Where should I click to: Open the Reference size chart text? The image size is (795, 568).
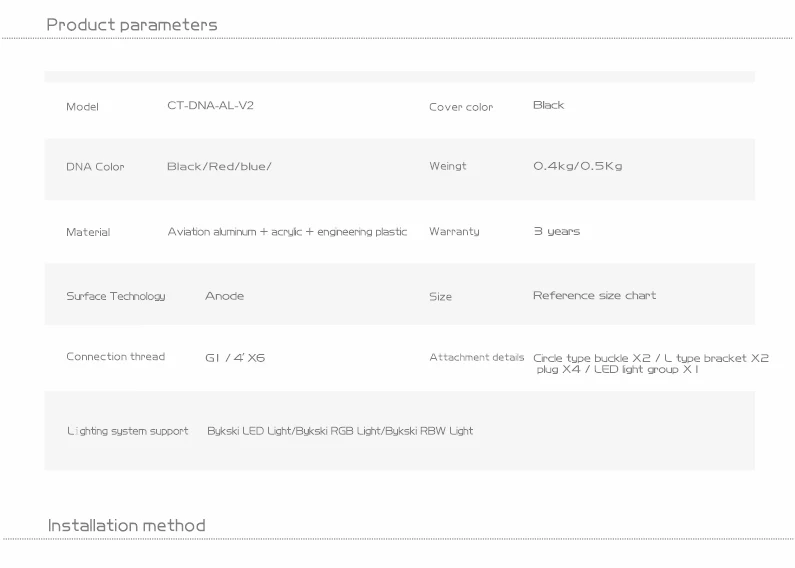[x=594, y=296]
